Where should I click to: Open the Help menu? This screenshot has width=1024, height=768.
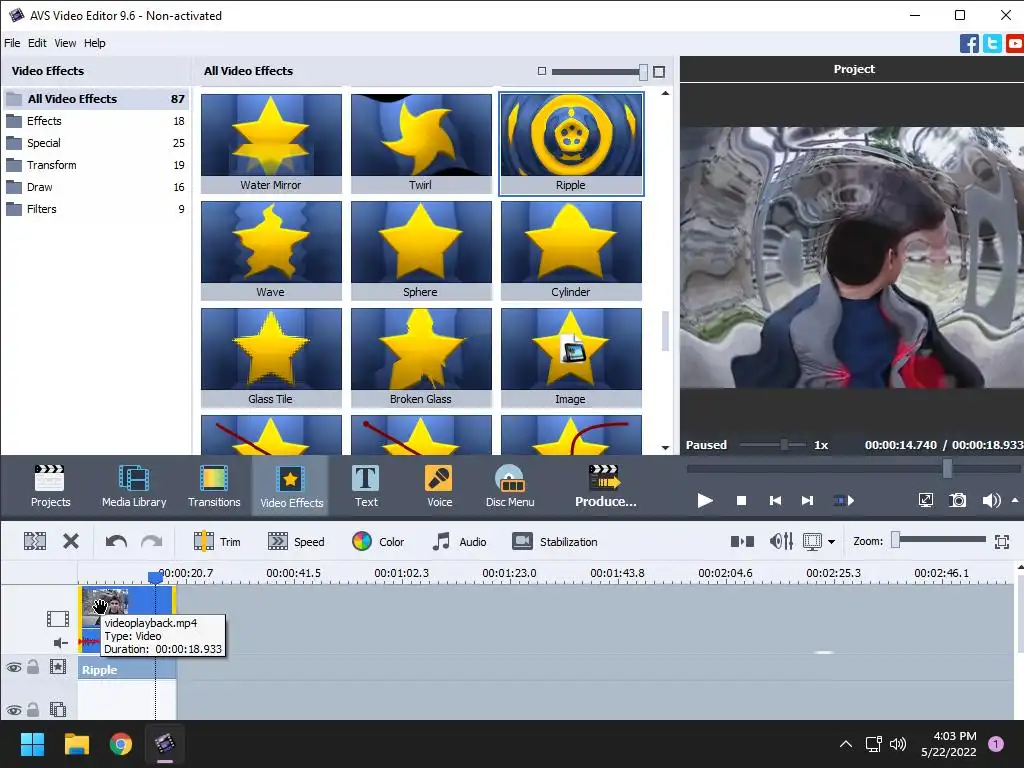click(x=94, y=43)
